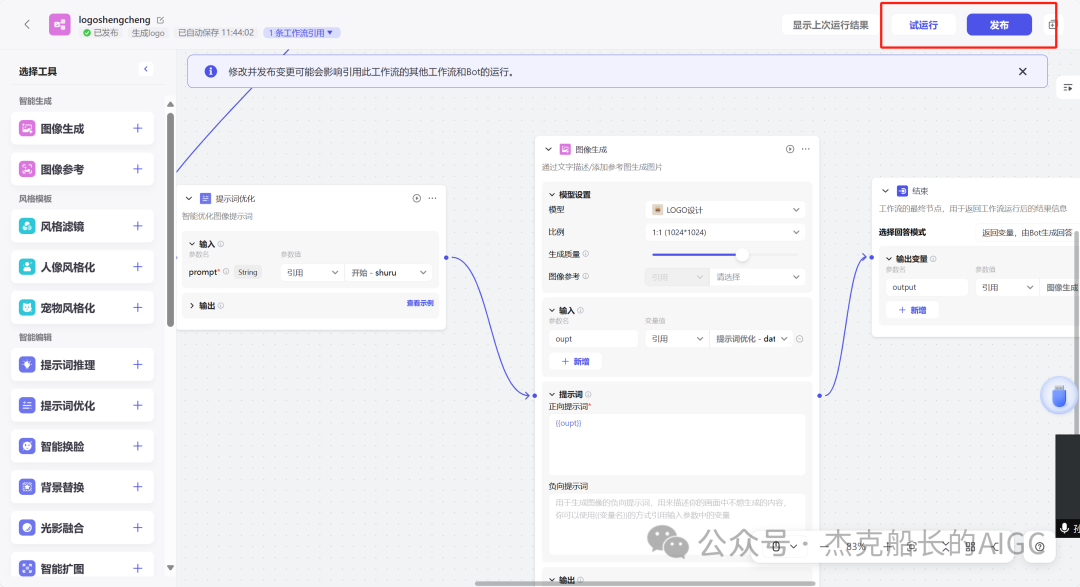Screen dimensions: 1080x587
Task: Collapse the 模型设置 section
Action: 552,194
